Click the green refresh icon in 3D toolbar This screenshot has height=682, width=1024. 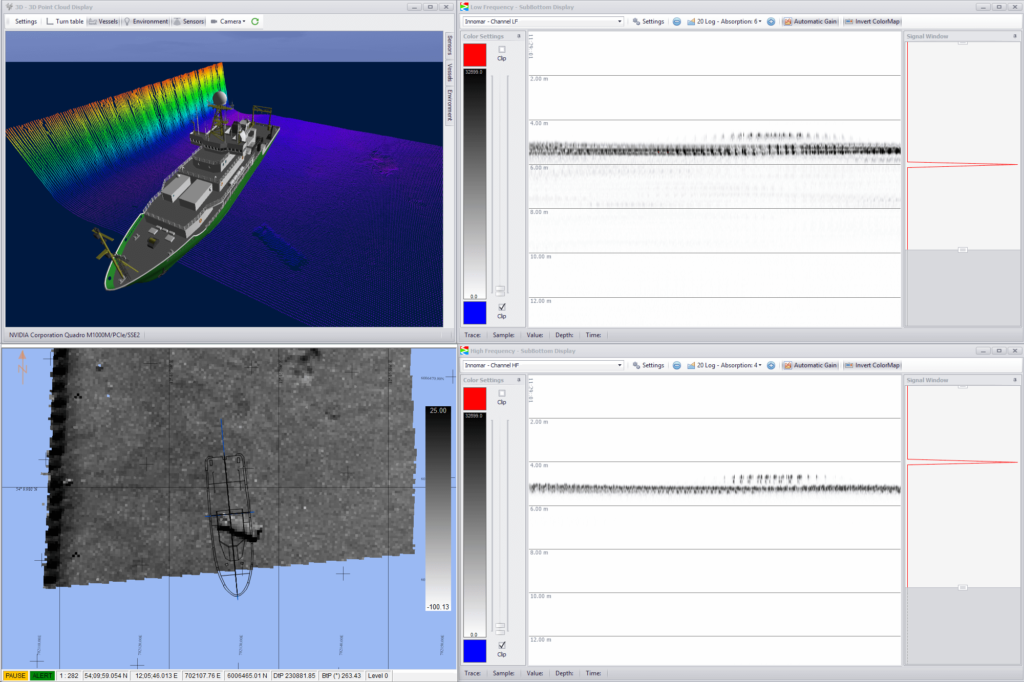tap(255, 22)
